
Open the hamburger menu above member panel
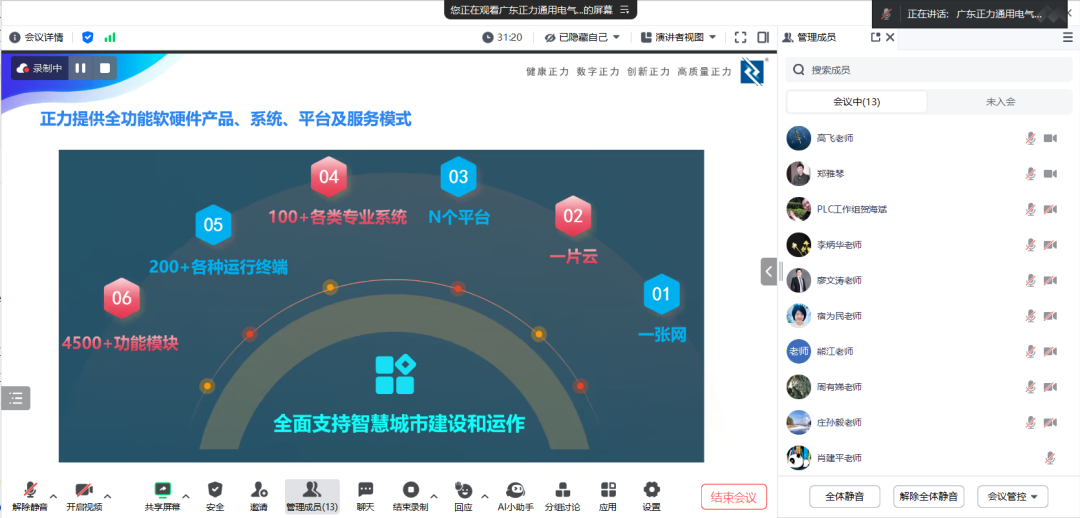coord(1068,37)
